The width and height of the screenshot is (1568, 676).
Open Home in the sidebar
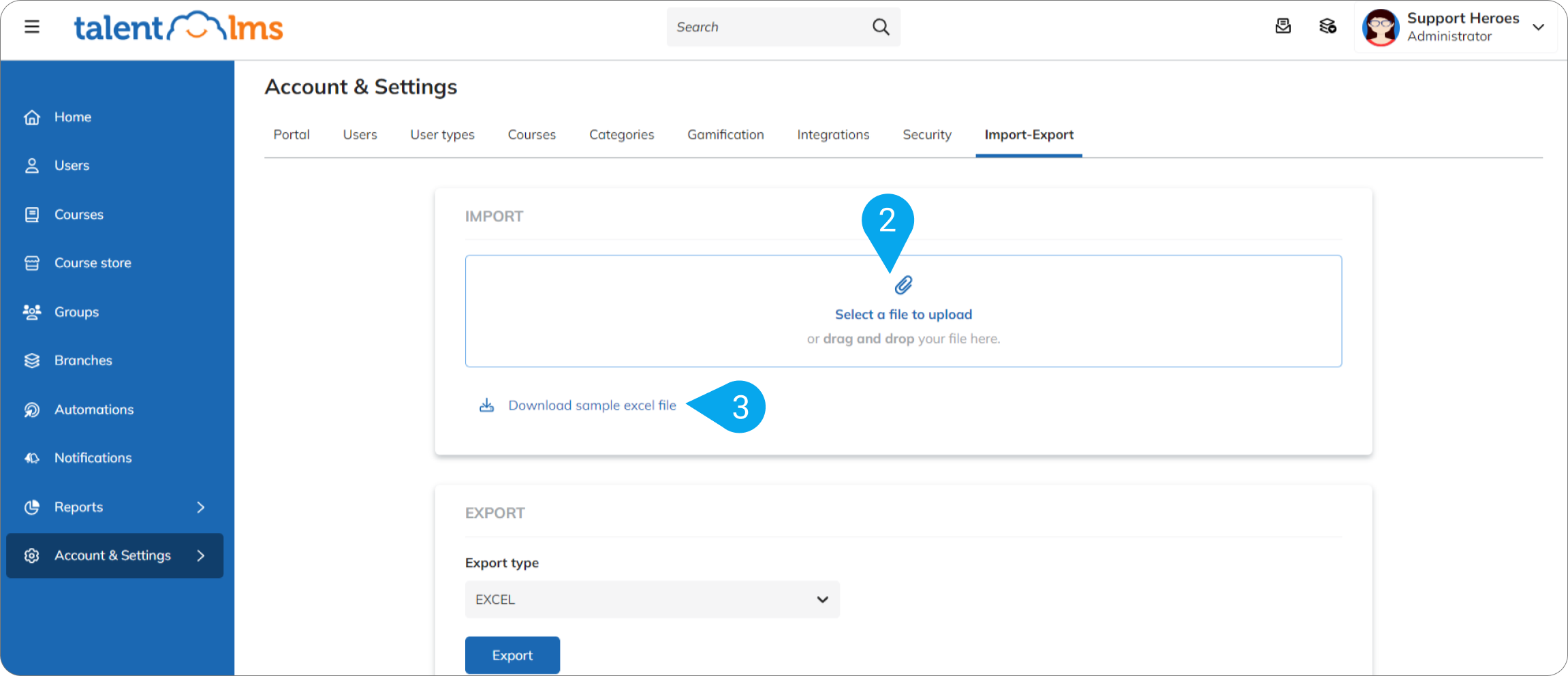point(73,117)
